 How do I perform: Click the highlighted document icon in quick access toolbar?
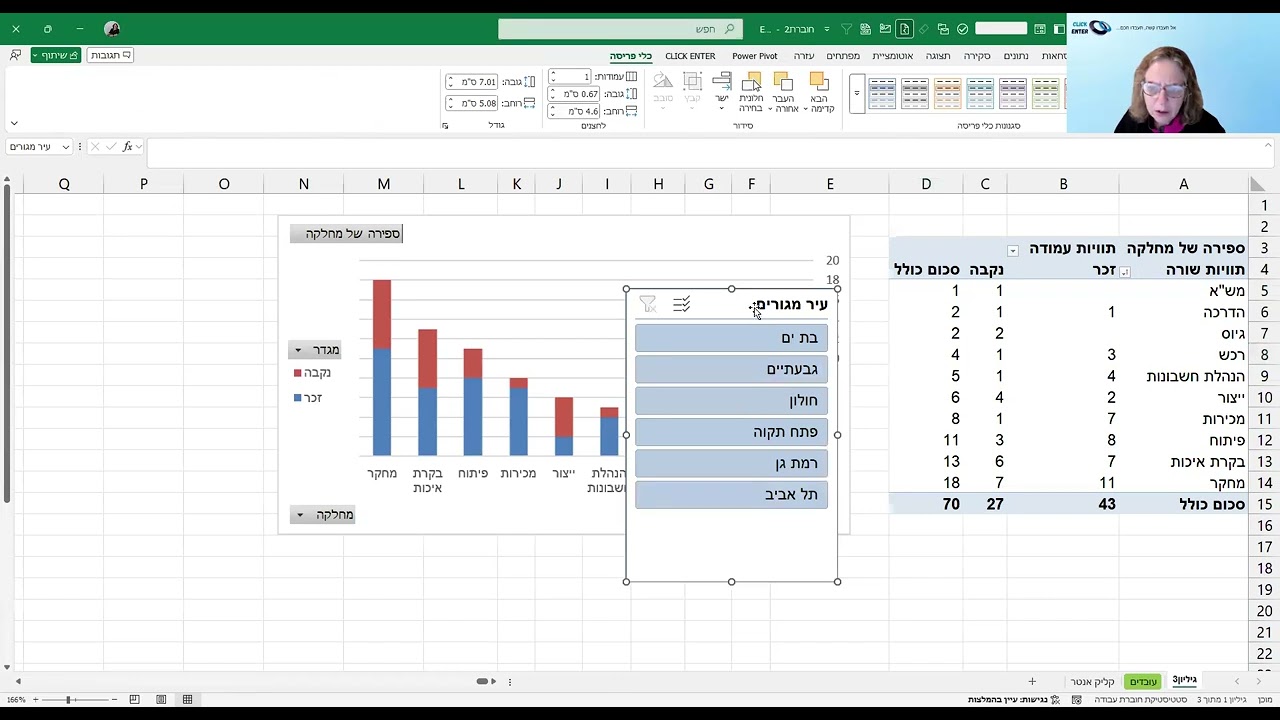904,29
